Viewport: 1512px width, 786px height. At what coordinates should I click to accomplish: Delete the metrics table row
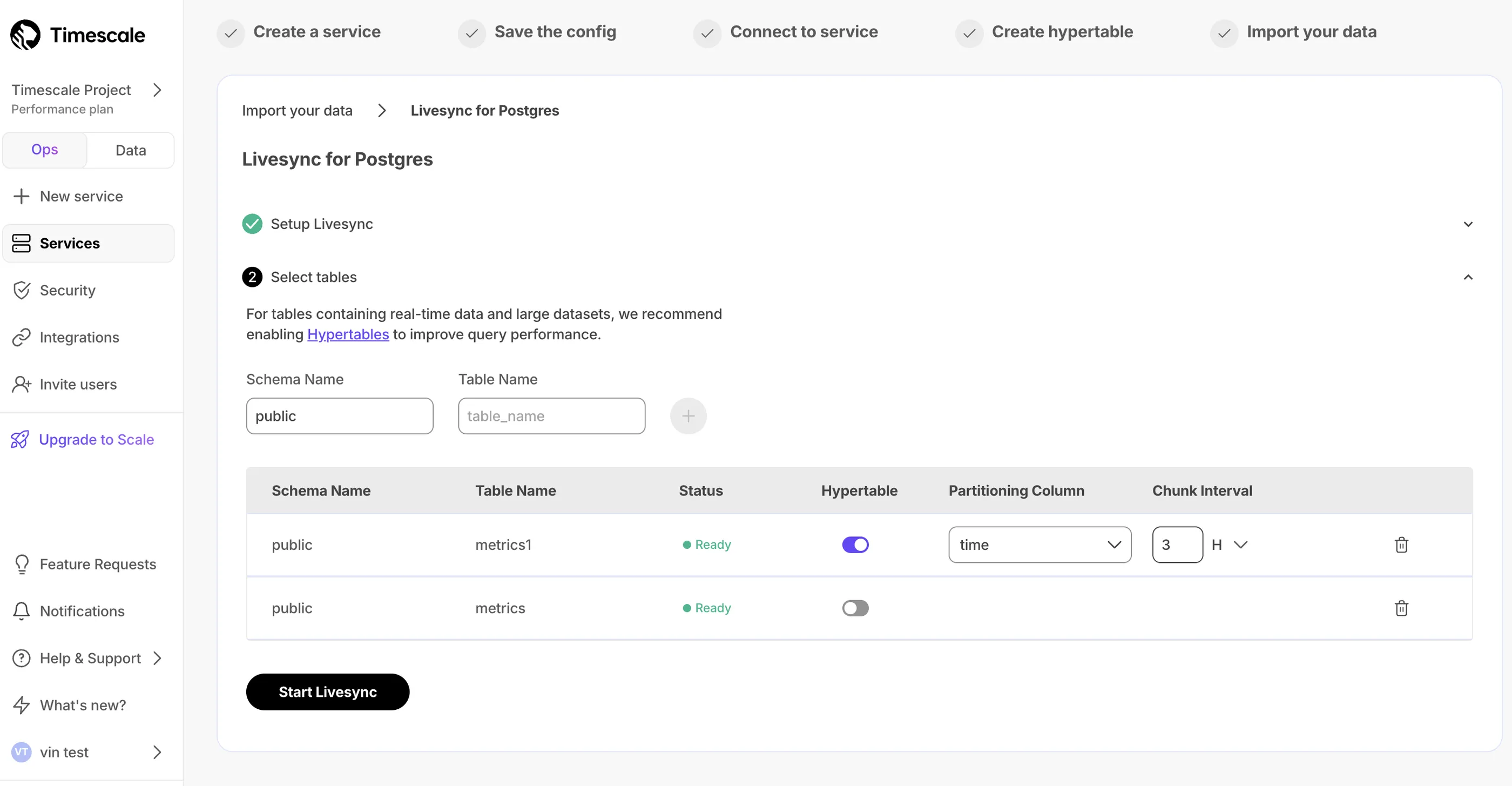click(x=1401, y=608)
